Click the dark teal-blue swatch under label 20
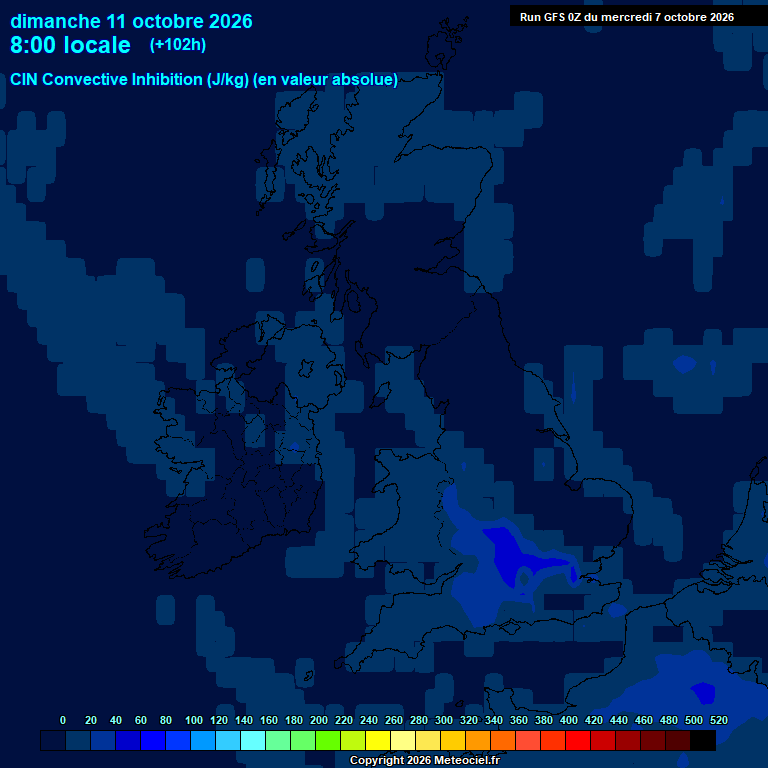 (x=78, y=740)
